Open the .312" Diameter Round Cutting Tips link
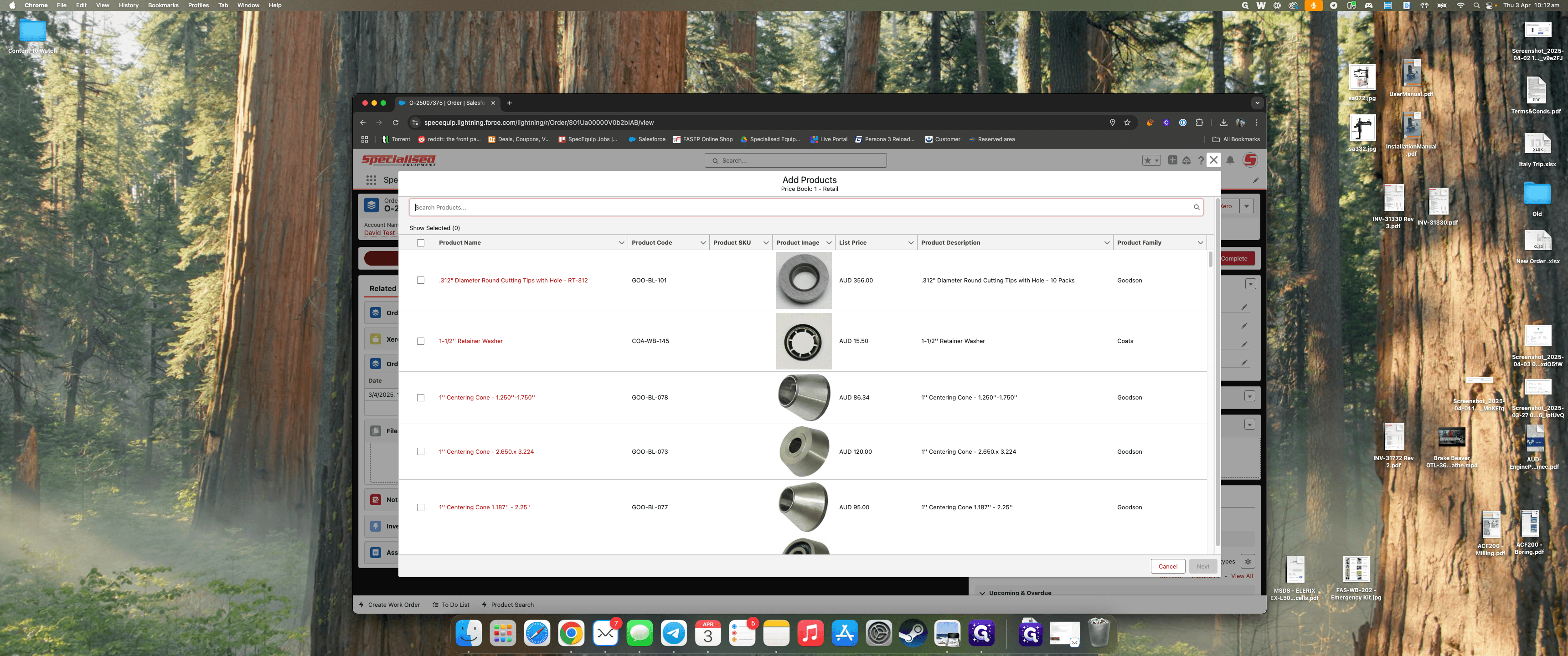 (x=513, y=281)
